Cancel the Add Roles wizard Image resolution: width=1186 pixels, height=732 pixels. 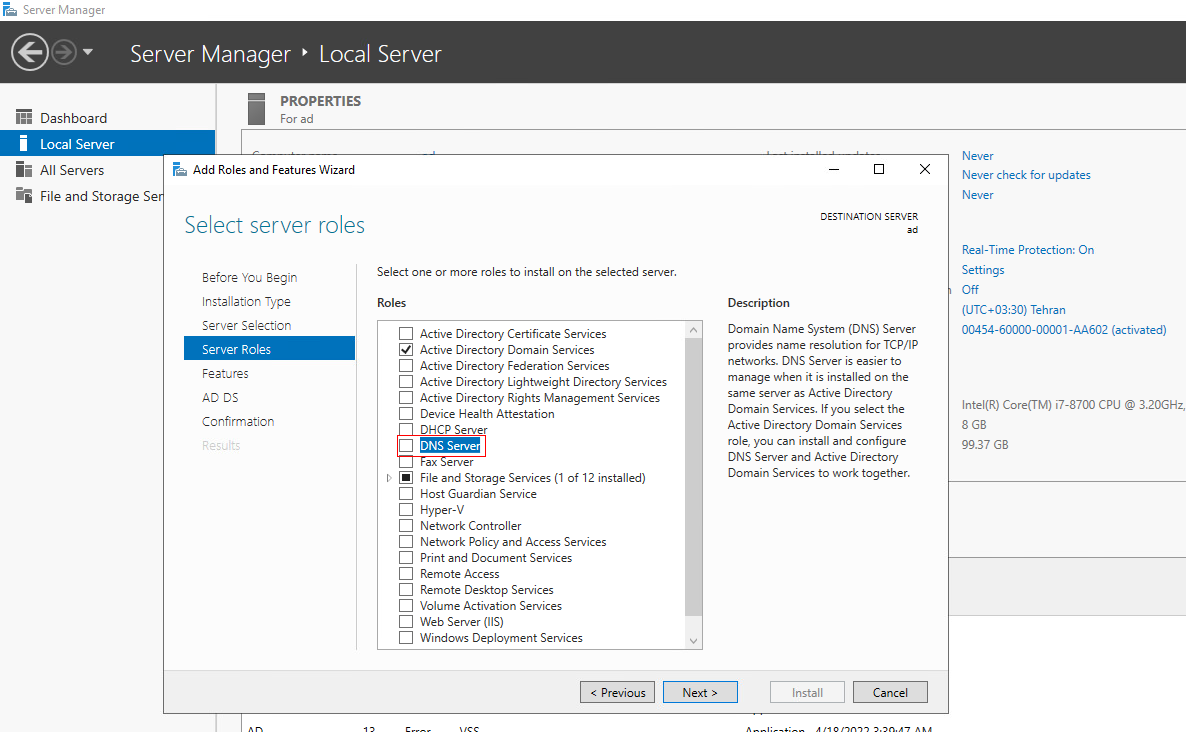click(x=890, y=692)
